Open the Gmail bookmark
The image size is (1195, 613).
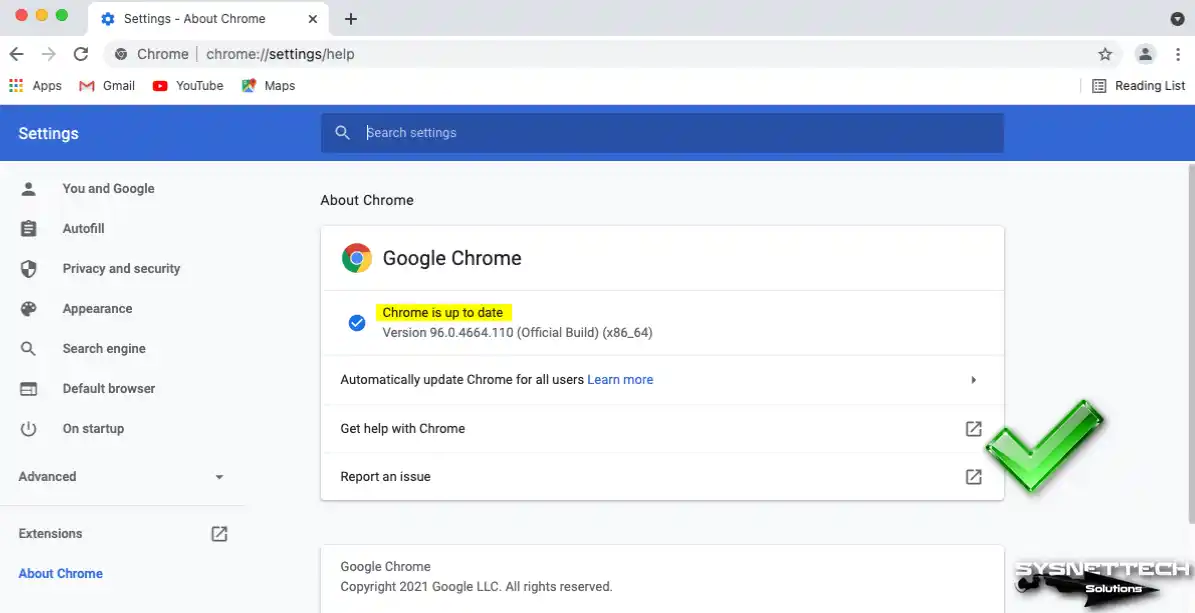tap(107, 86)
